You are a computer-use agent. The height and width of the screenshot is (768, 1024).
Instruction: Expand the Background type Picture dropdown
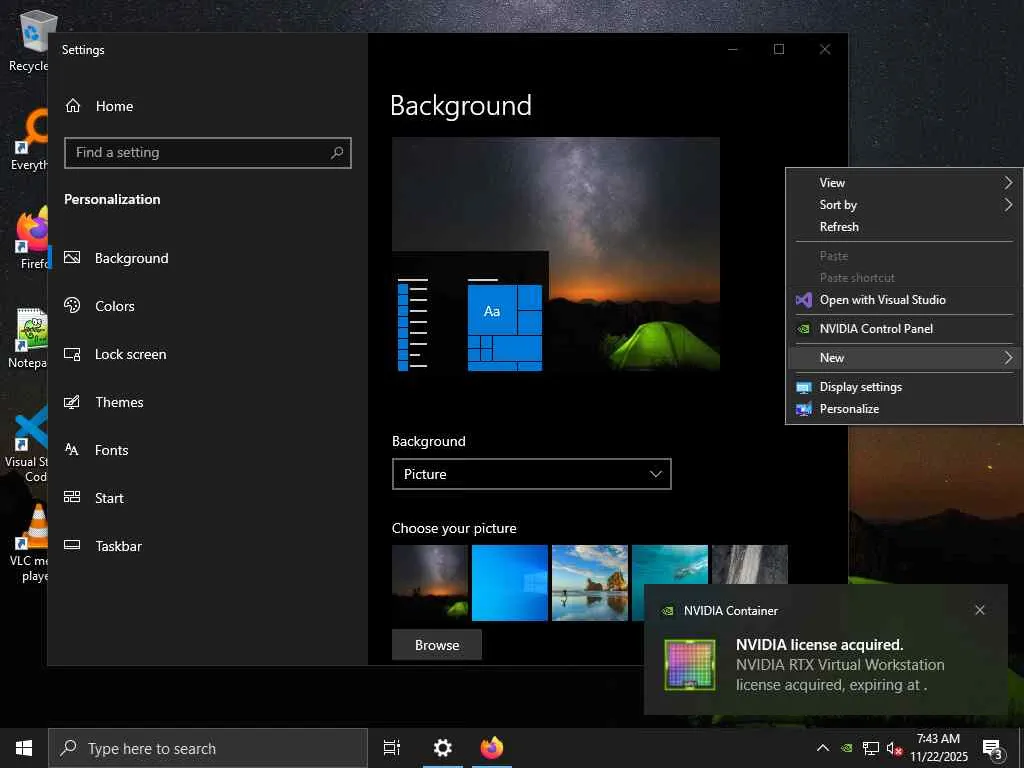(x=531, y=474)
